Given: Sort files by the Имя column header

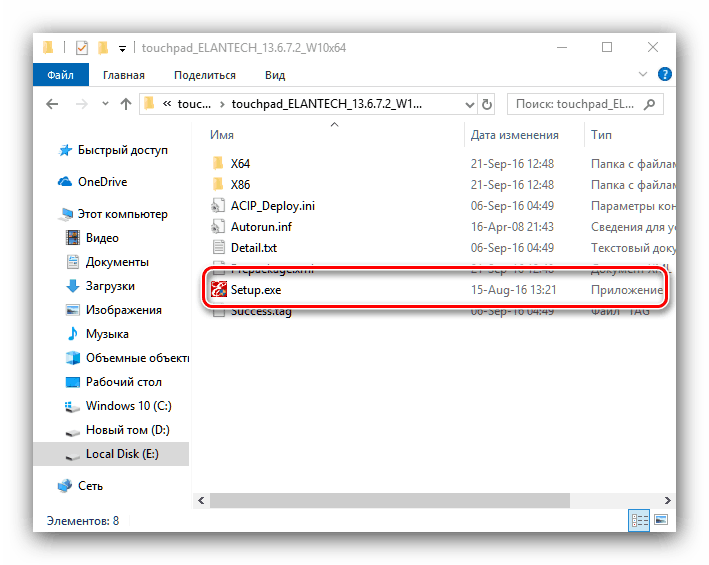Looking at the screenshot, I should 222,135.
